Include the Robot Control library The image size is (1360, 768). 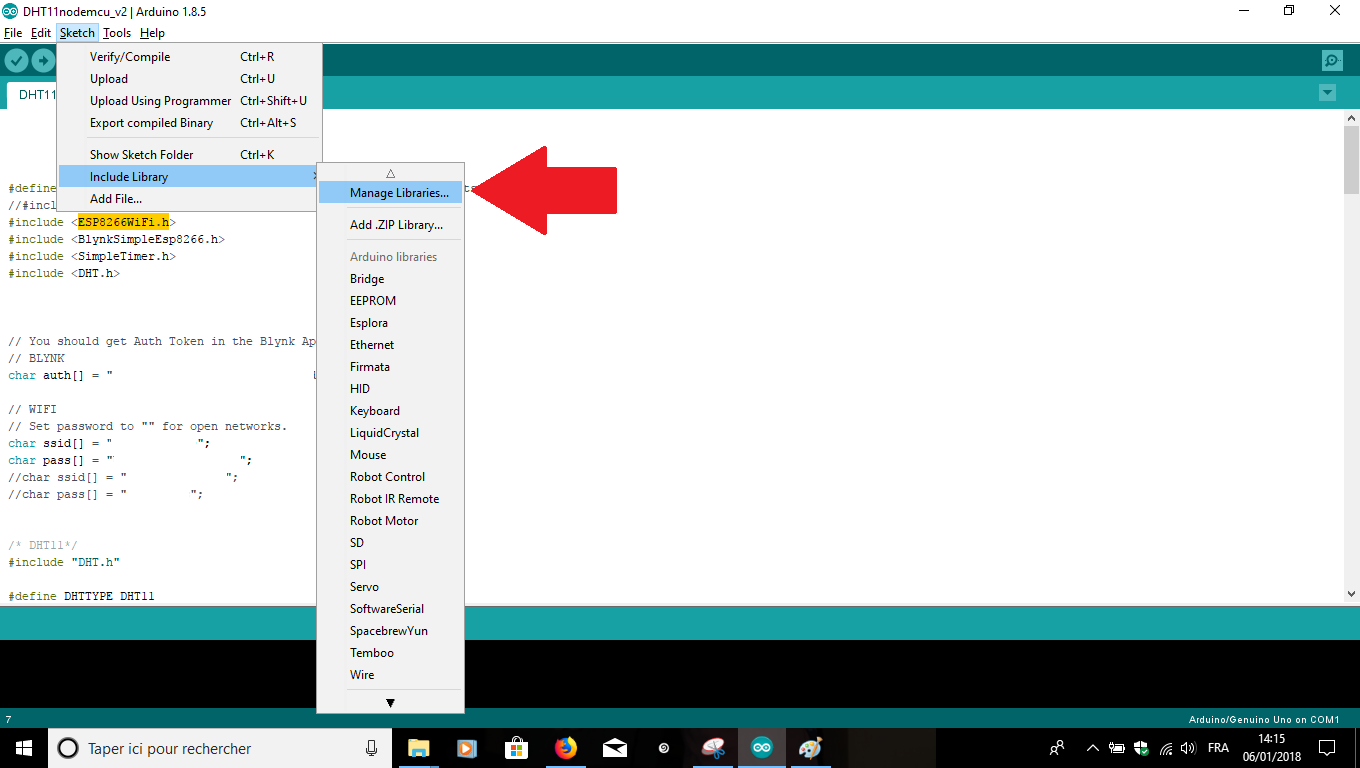point(390,477)
